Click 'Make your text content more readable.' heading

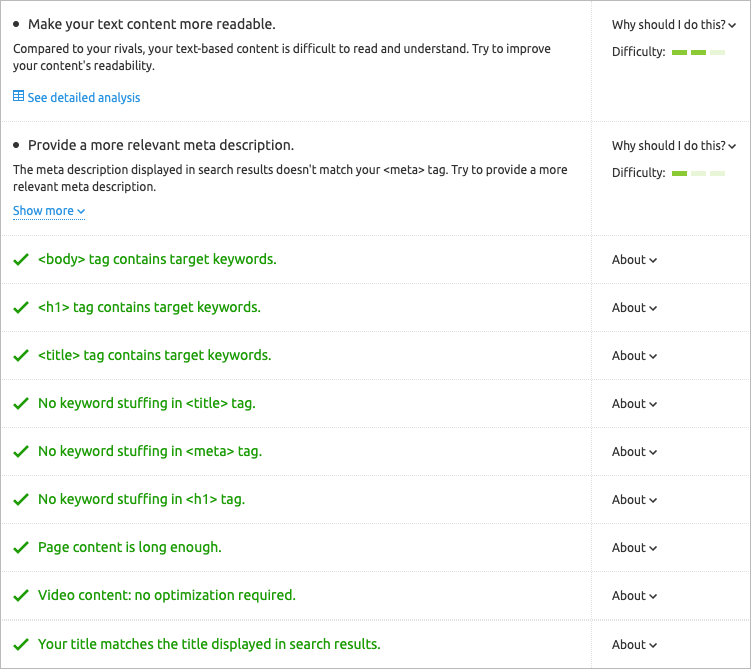[x=152, y=24]
